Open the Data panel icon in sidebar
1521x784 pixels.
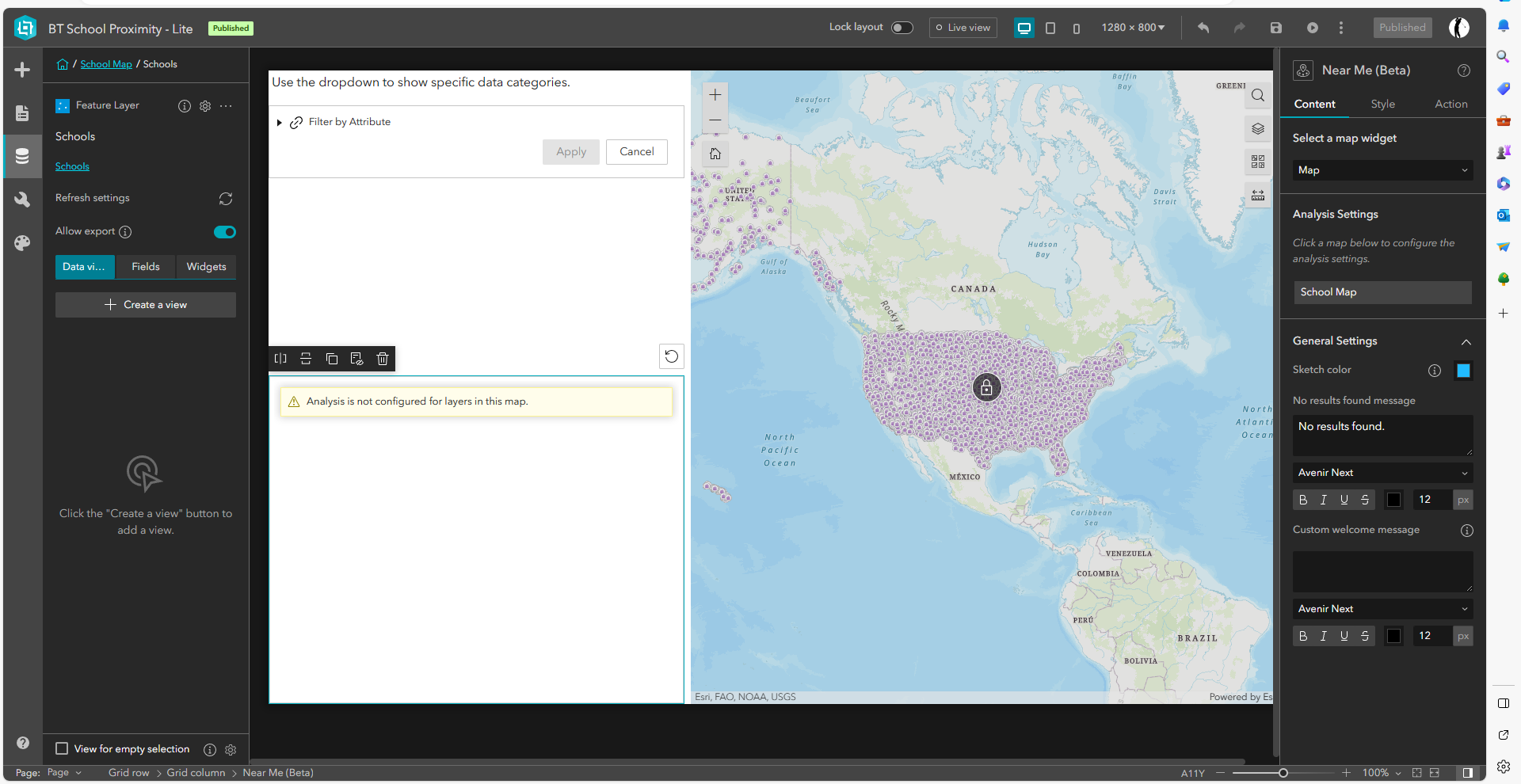pos(22,156)
